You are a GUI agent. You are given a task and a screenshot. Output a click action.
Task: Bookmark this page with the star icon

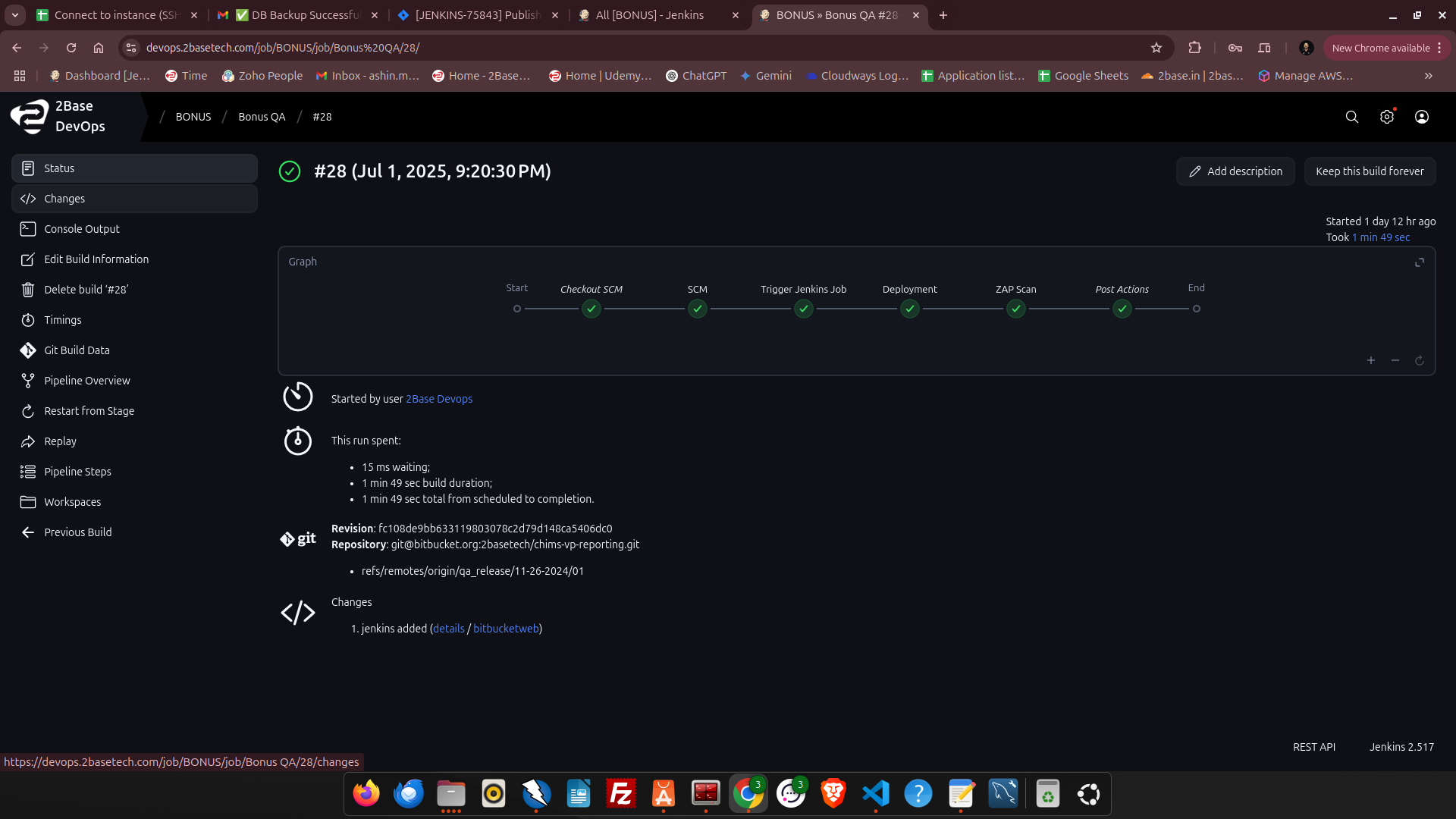[1156, 48]
